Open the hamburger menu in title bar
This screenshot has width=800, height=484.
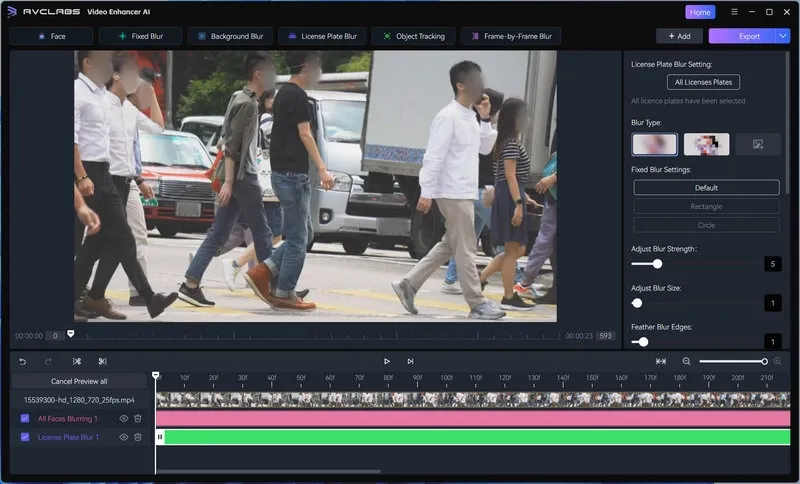[x=734, y=12]
